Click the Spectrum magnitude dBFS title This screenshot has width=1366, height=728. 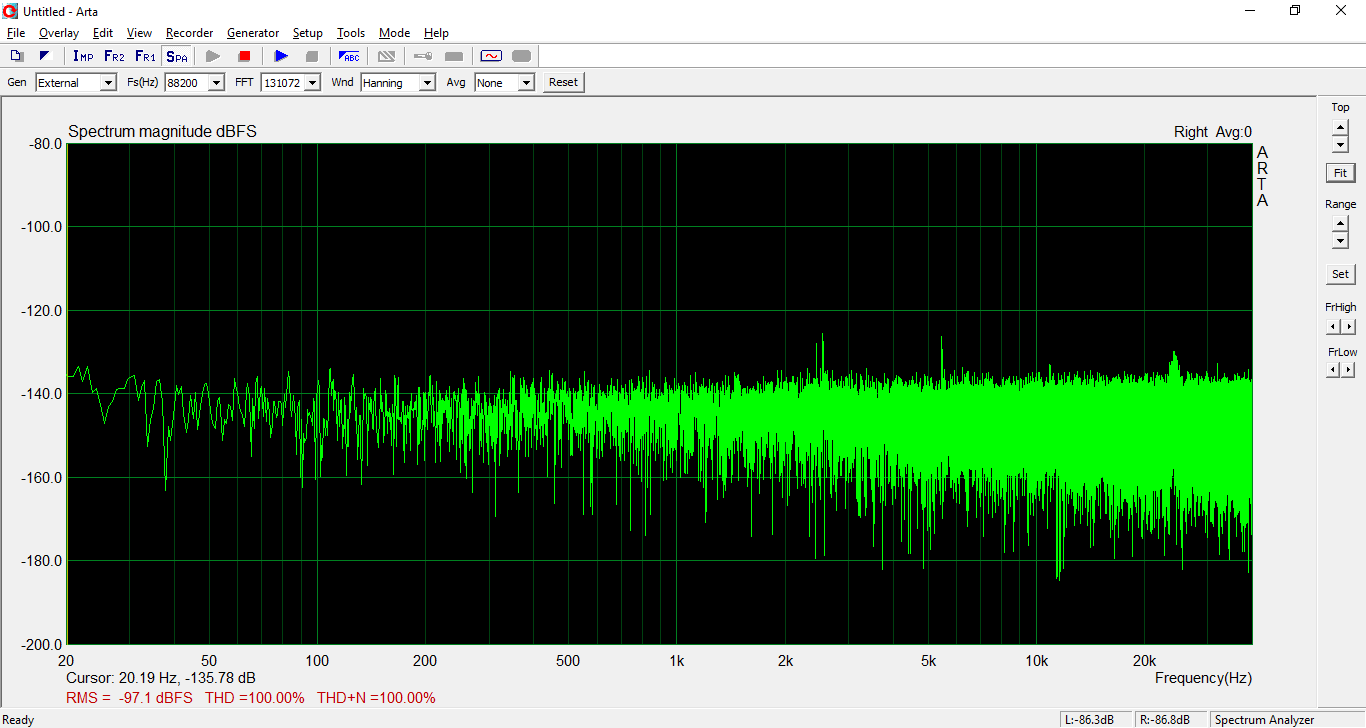point(162,132)
